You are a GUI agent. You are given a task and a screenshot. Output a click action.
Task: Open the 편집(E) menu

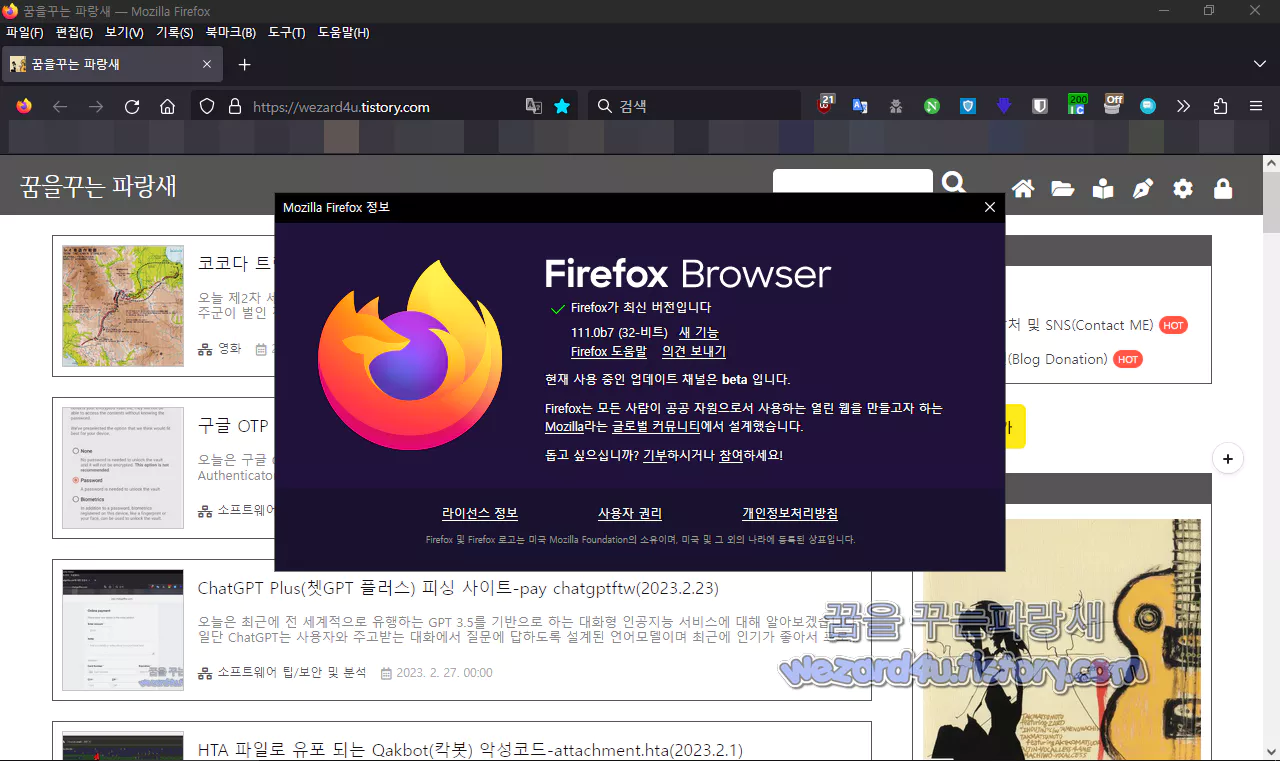(x=74, y=32)
